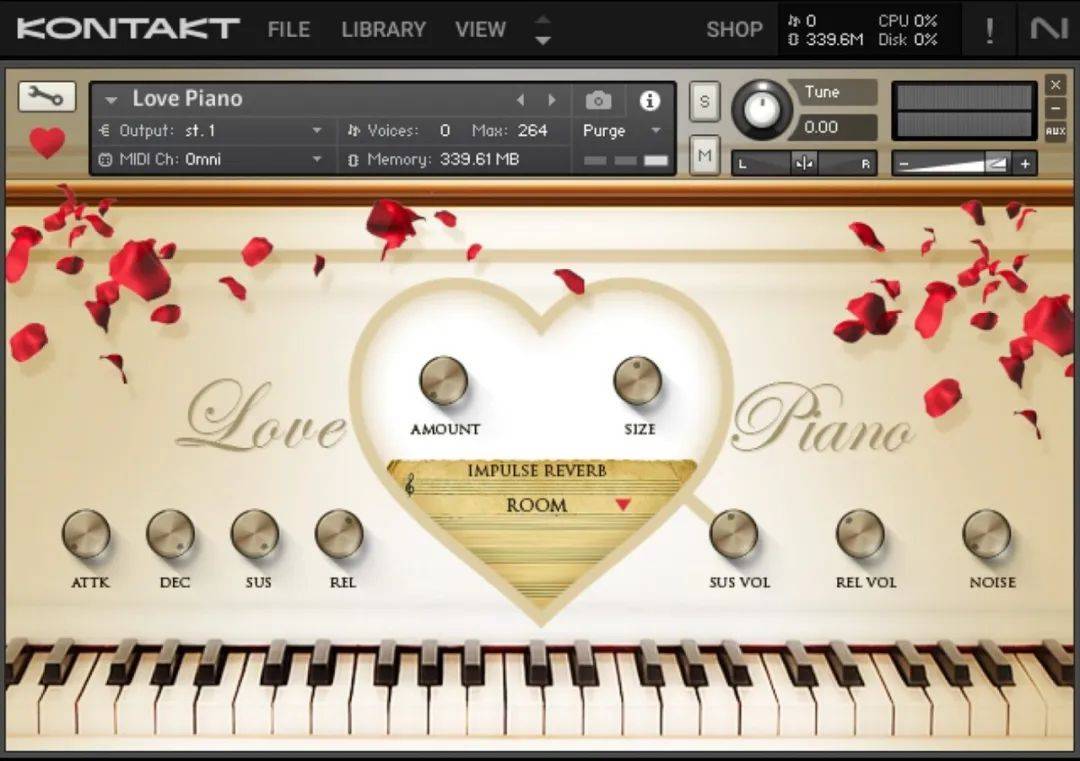Solo the Love Piano instrument

tap(704, 102)
